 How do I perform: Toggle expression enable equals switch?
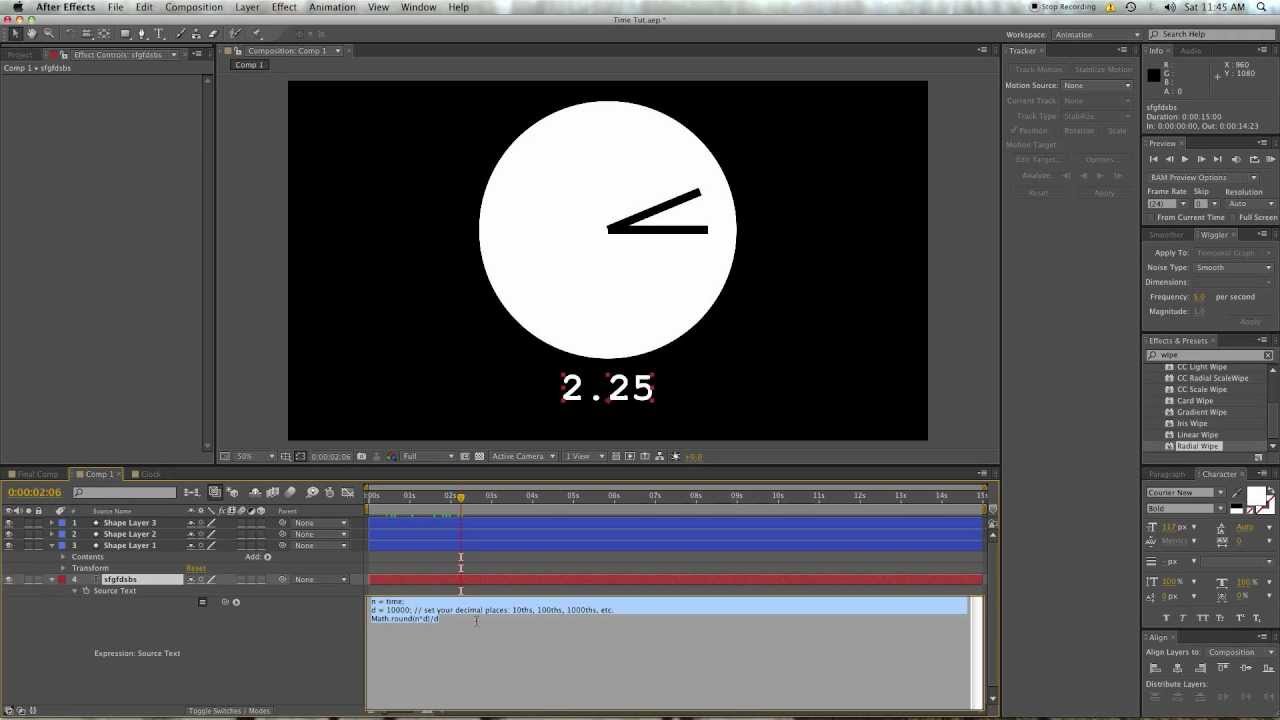click(x=202, y=602)
